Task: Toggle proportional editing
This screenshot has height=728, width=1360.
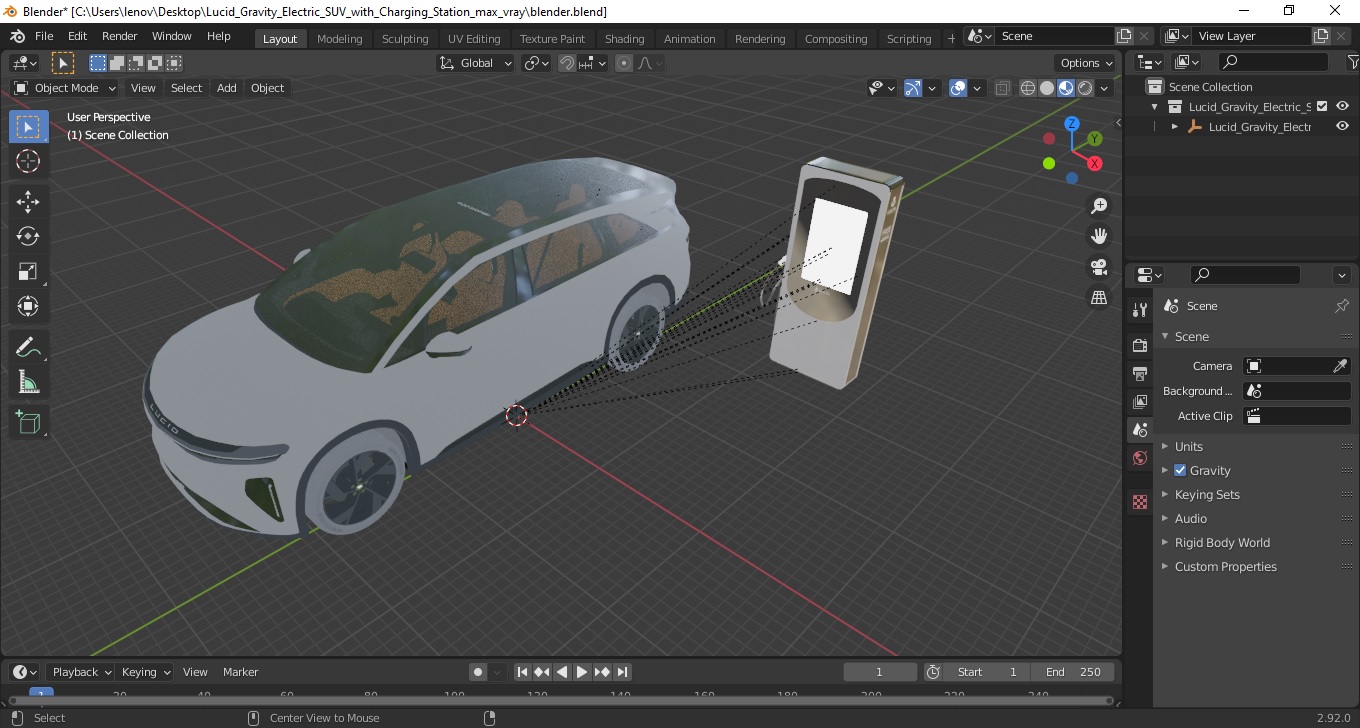Action: (x=624, y=63)
